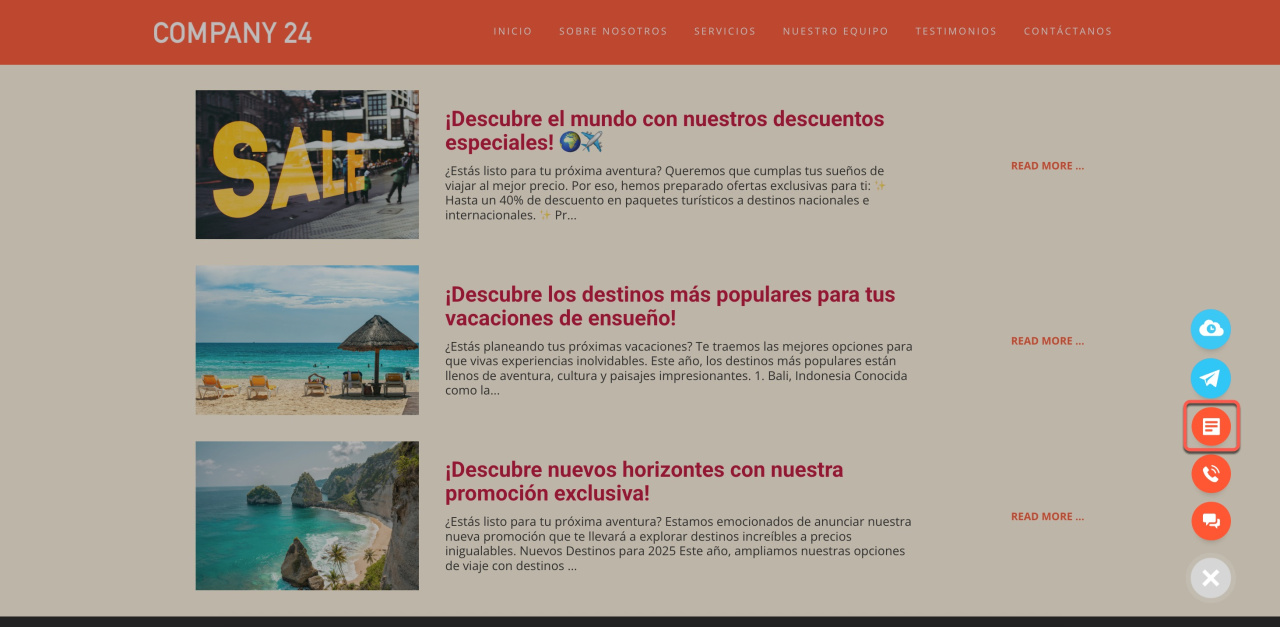Click the beach hut vacation photo

click(x=307, y=339)
